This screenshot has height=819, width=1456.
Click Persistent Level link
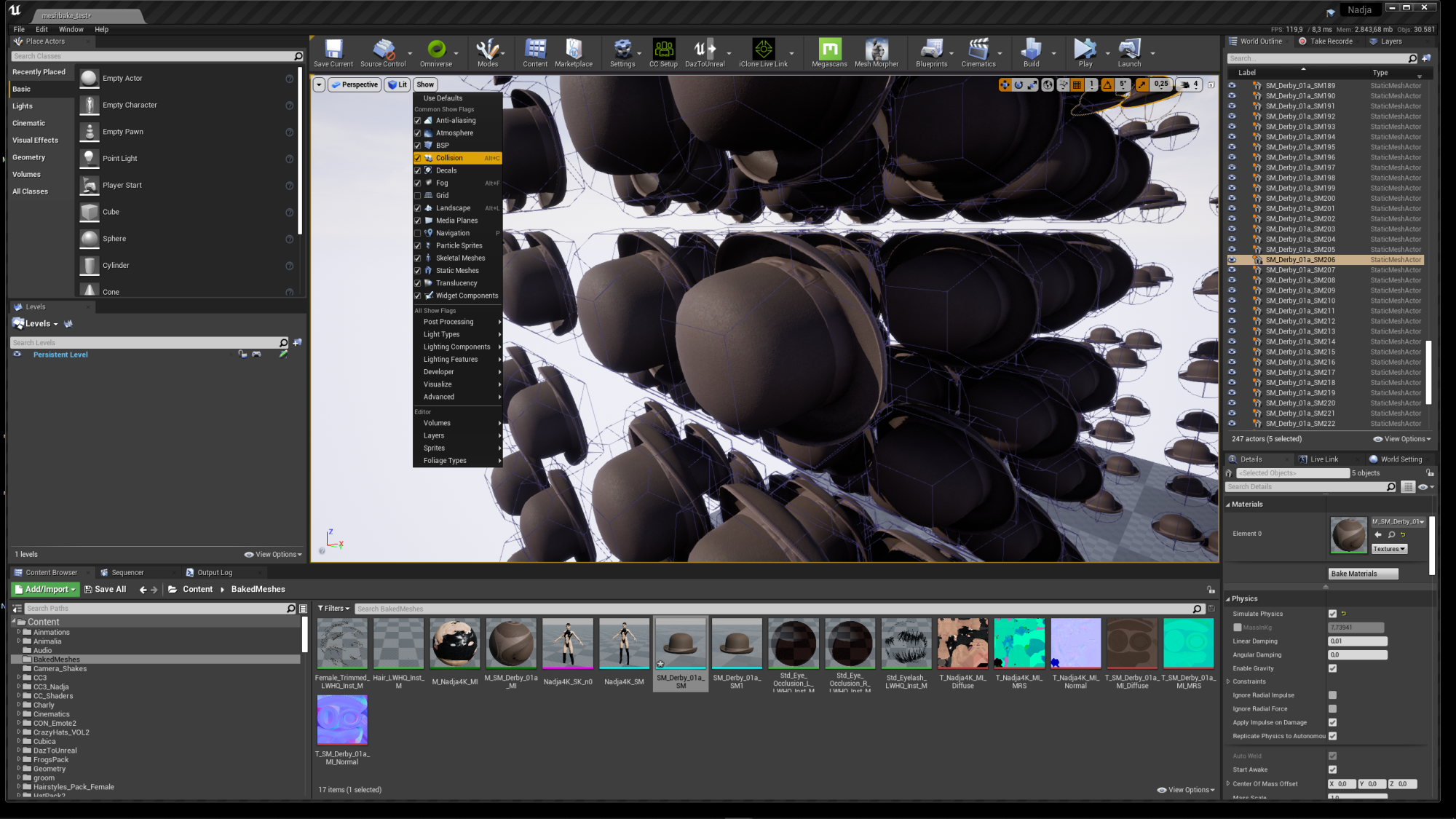coord(60,355)
